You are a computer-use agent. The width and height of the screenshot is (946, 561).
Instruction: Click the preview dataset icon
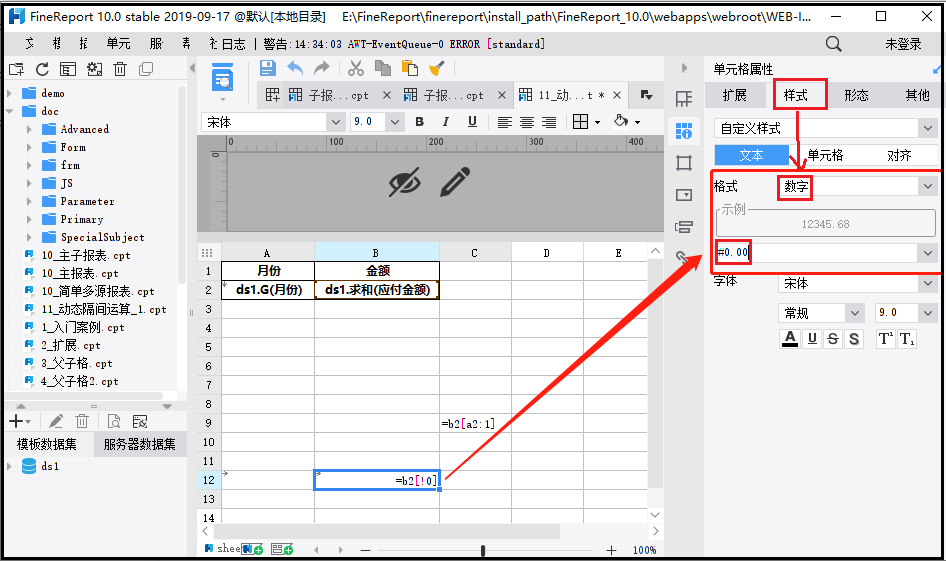tap(113, 421)
